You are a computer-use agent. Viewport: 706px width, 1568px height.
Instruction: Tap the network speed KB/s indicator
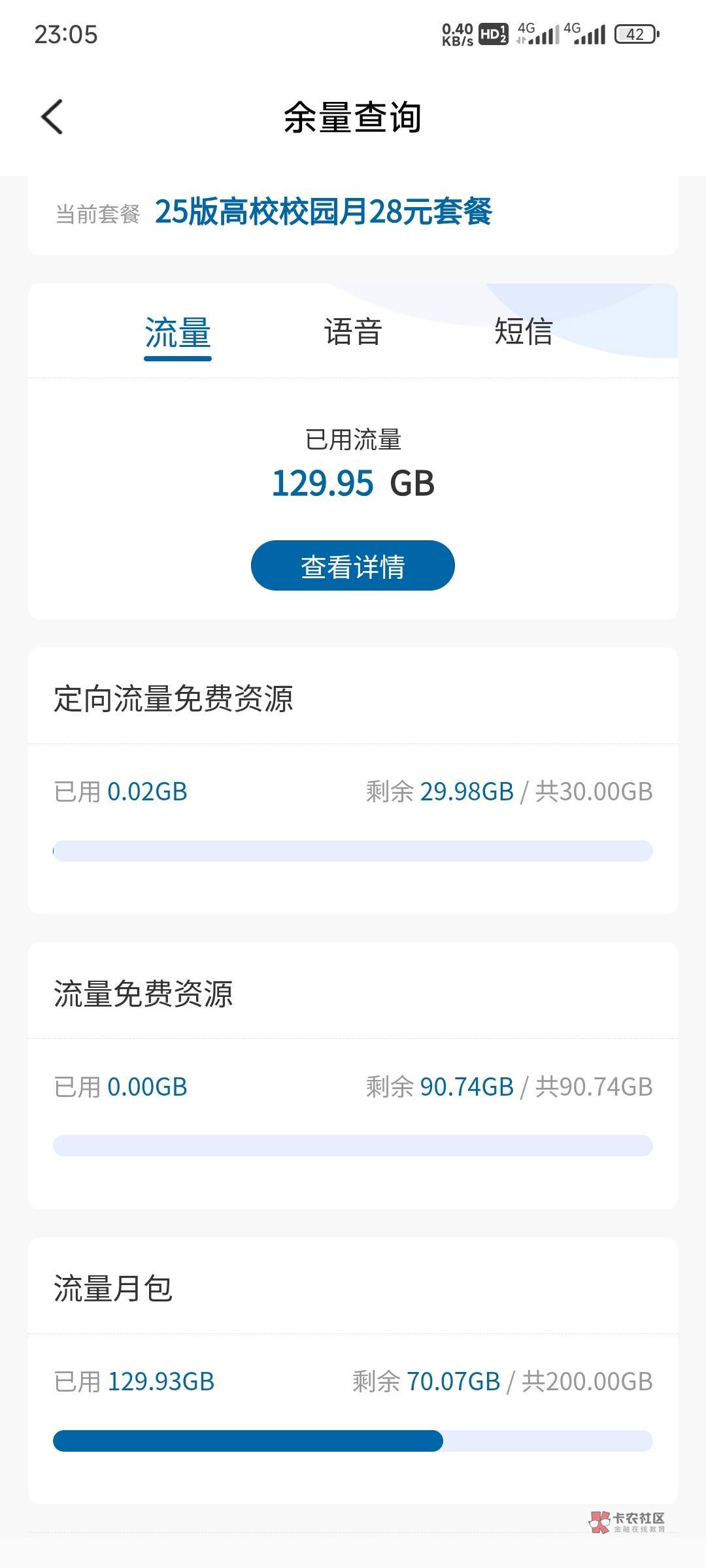point(457,35)
